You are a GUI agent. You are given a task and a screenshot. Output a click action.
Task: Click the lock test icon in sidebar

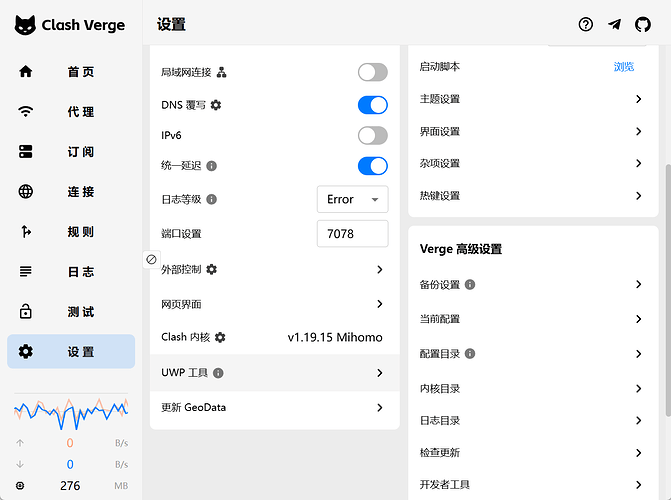click(26, 311)
